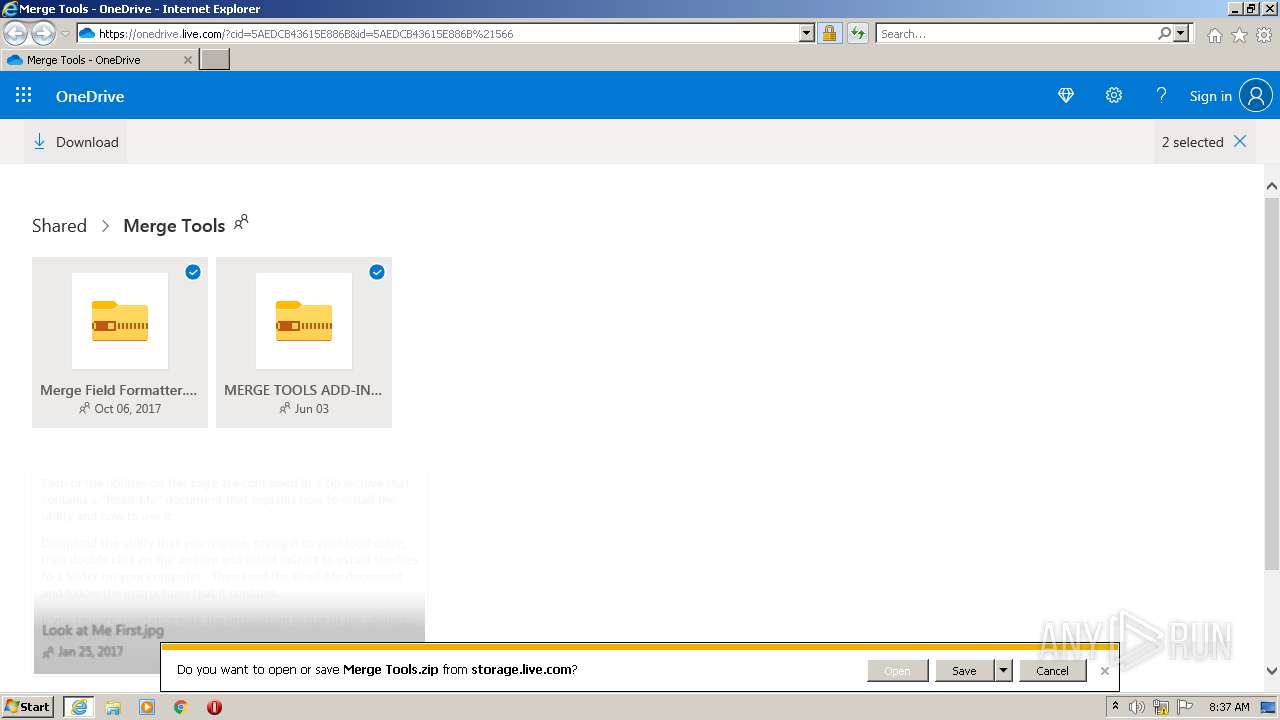Close the Merge Tools - OneDrive tab
The height and width of the screenshot is (720, 1280).
187,60
